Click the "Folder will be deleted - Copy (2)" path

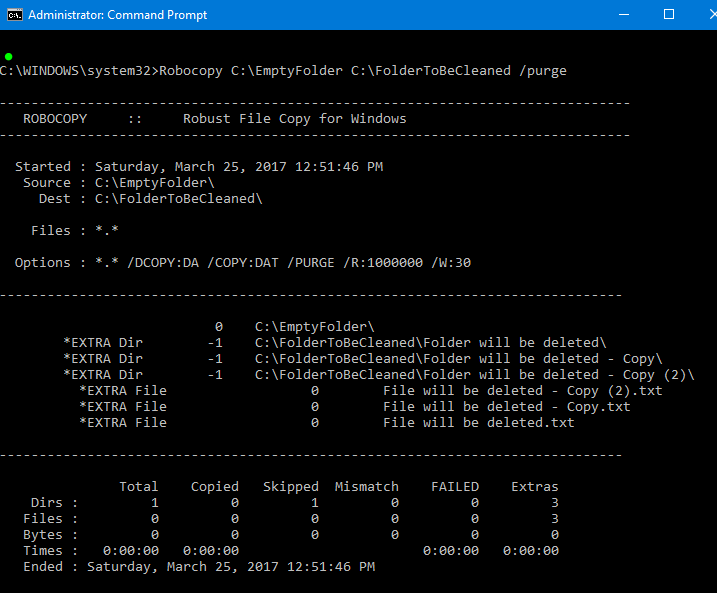474,375
